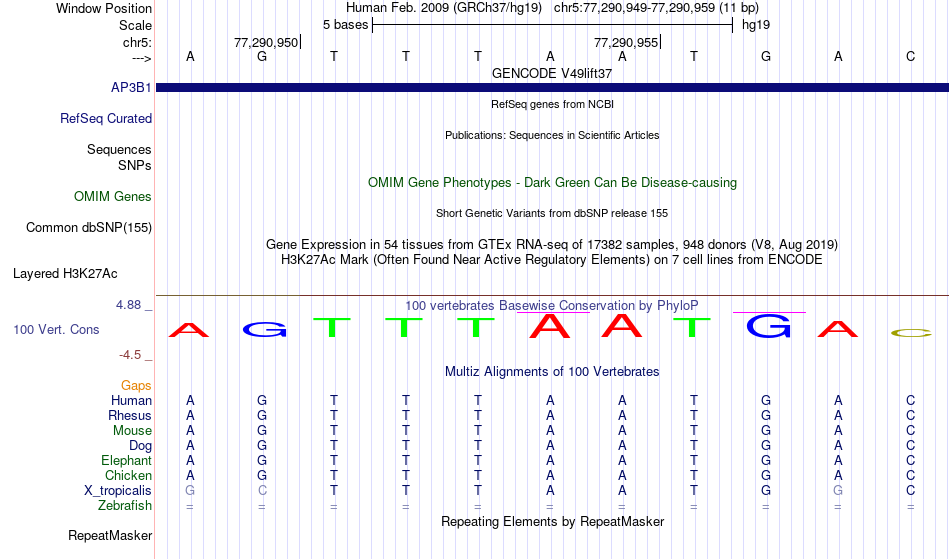Screen dimensions: 950x559
Task: Click the Chicken species label
Action: click(x=128, y=475)
